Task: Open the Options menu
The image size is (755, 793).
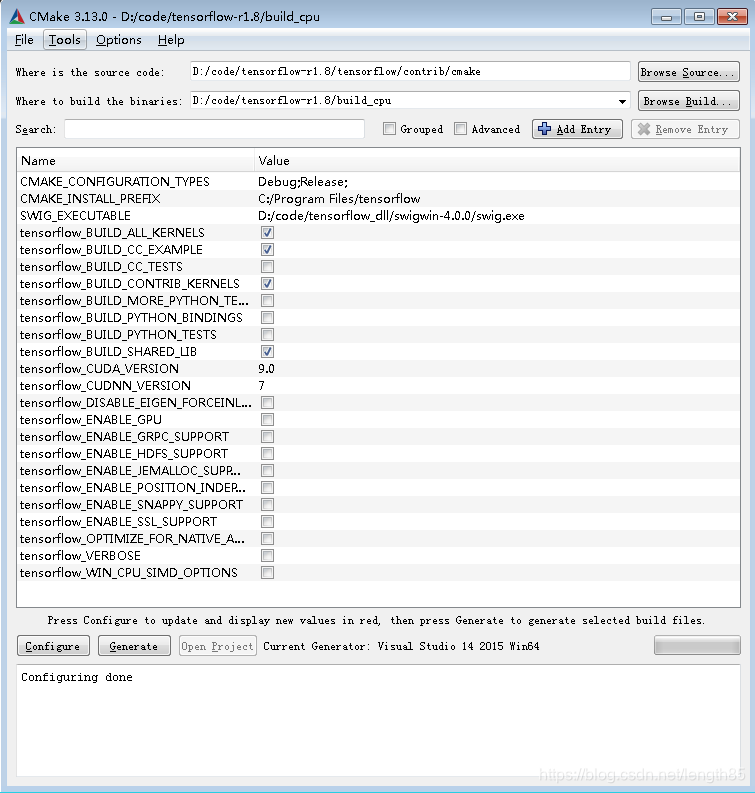Action: pyautogui.click(x=119, y=39)
